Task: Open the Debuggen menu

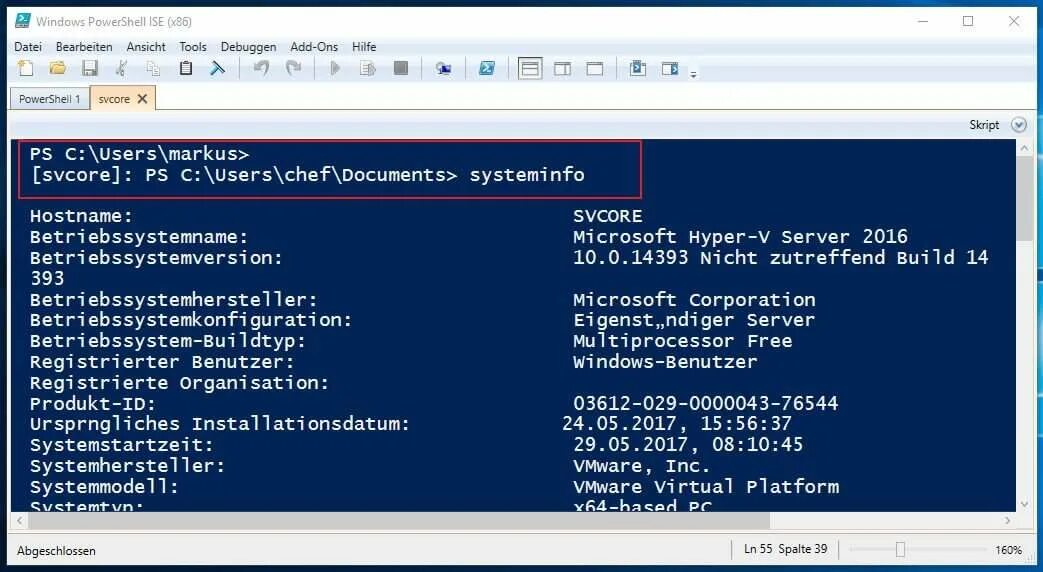Action: point(248,47)
